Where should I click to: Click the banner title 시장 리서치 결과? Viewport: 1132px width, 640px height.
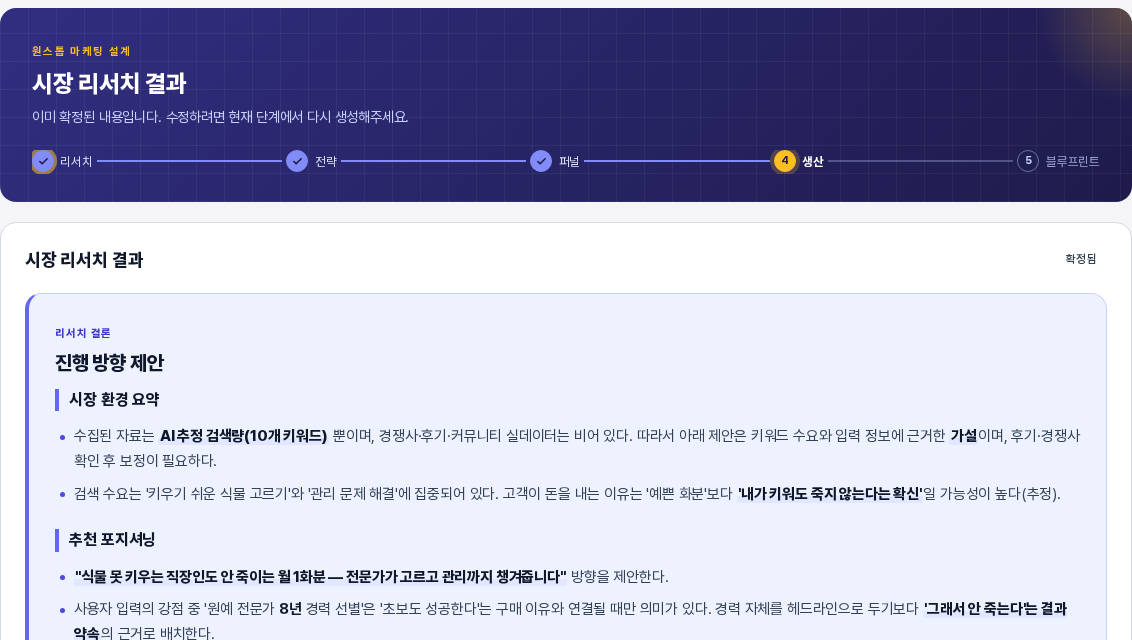(109, 83)
